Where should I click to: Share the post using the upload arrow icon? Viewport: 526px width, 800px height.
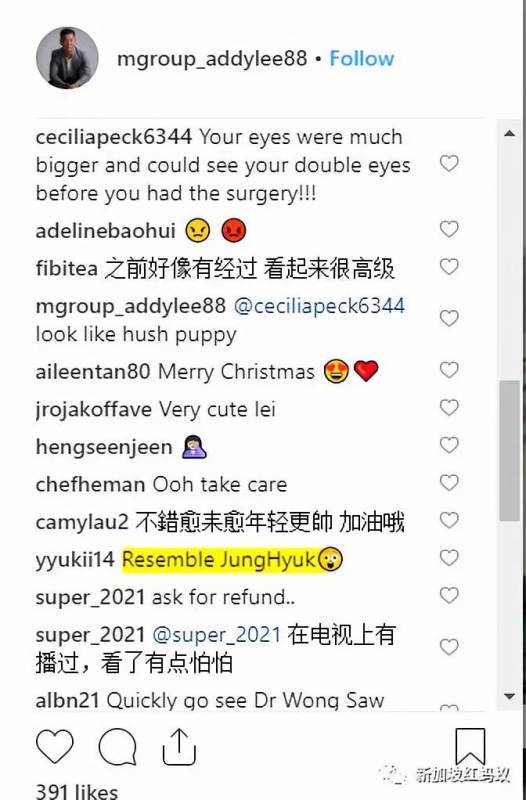pyautogui.click(x=179, y=746)
